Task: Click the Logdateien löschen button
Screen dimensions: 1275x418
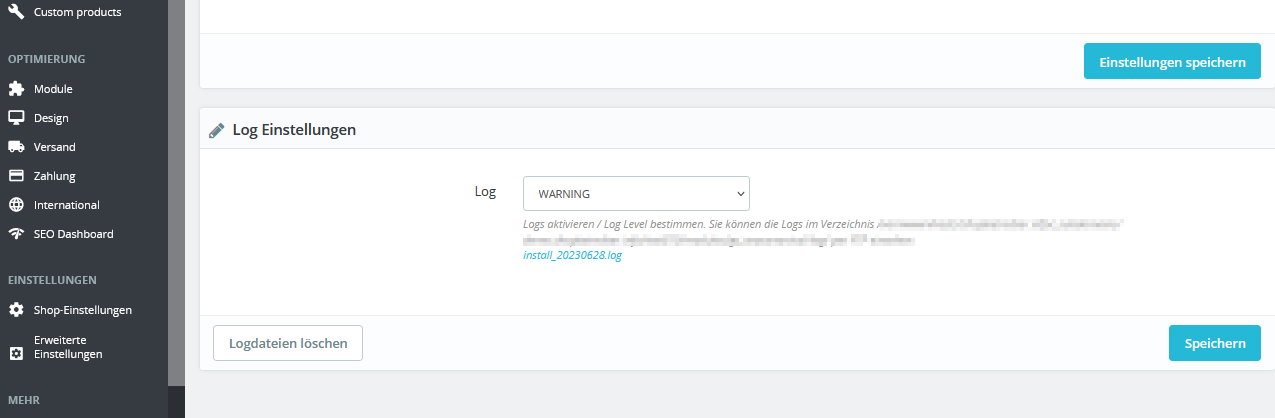Action: click(x=288, y=343)
